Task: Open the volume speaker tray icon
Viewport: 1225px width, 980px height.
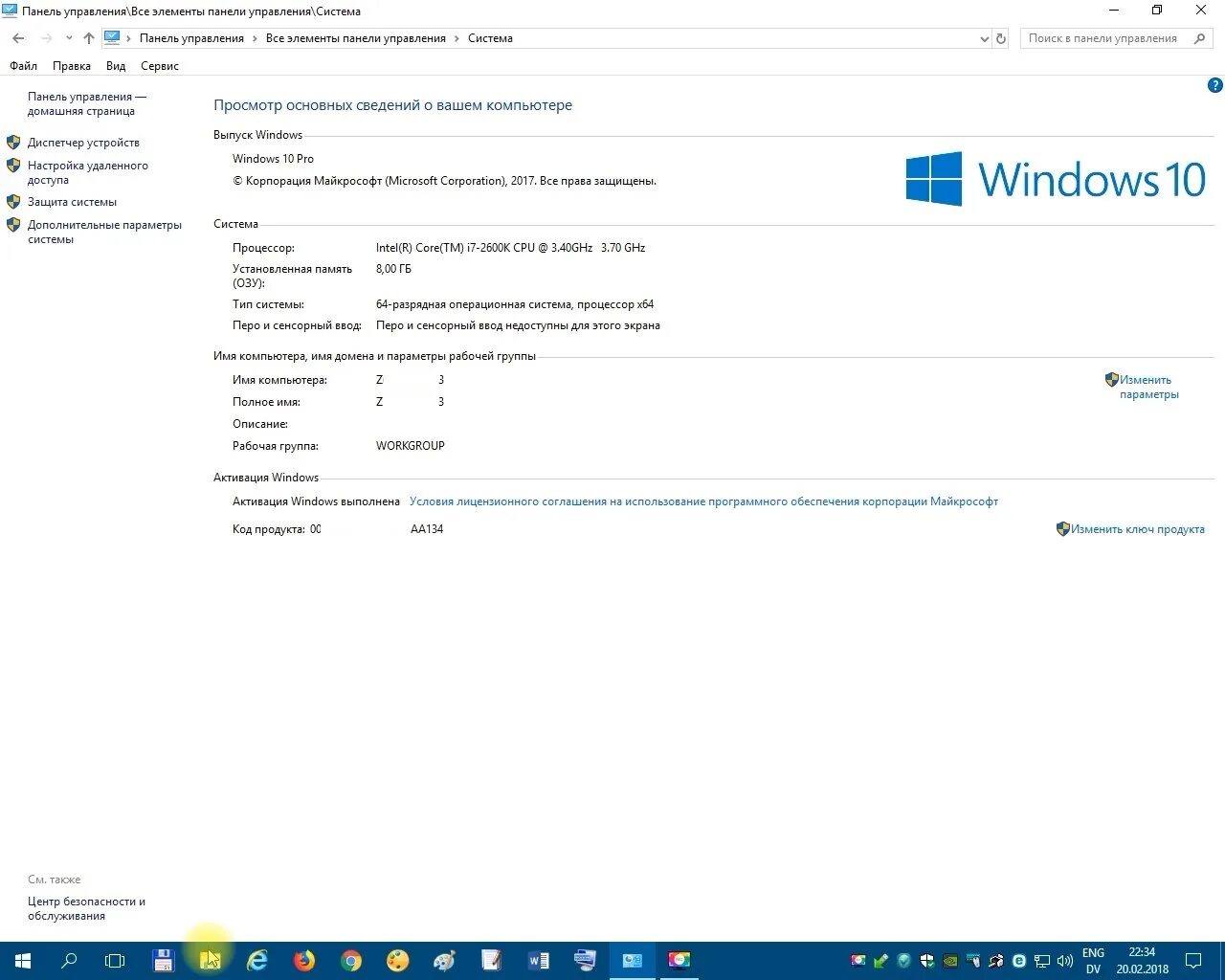Action: click(x=1065, y=960)
